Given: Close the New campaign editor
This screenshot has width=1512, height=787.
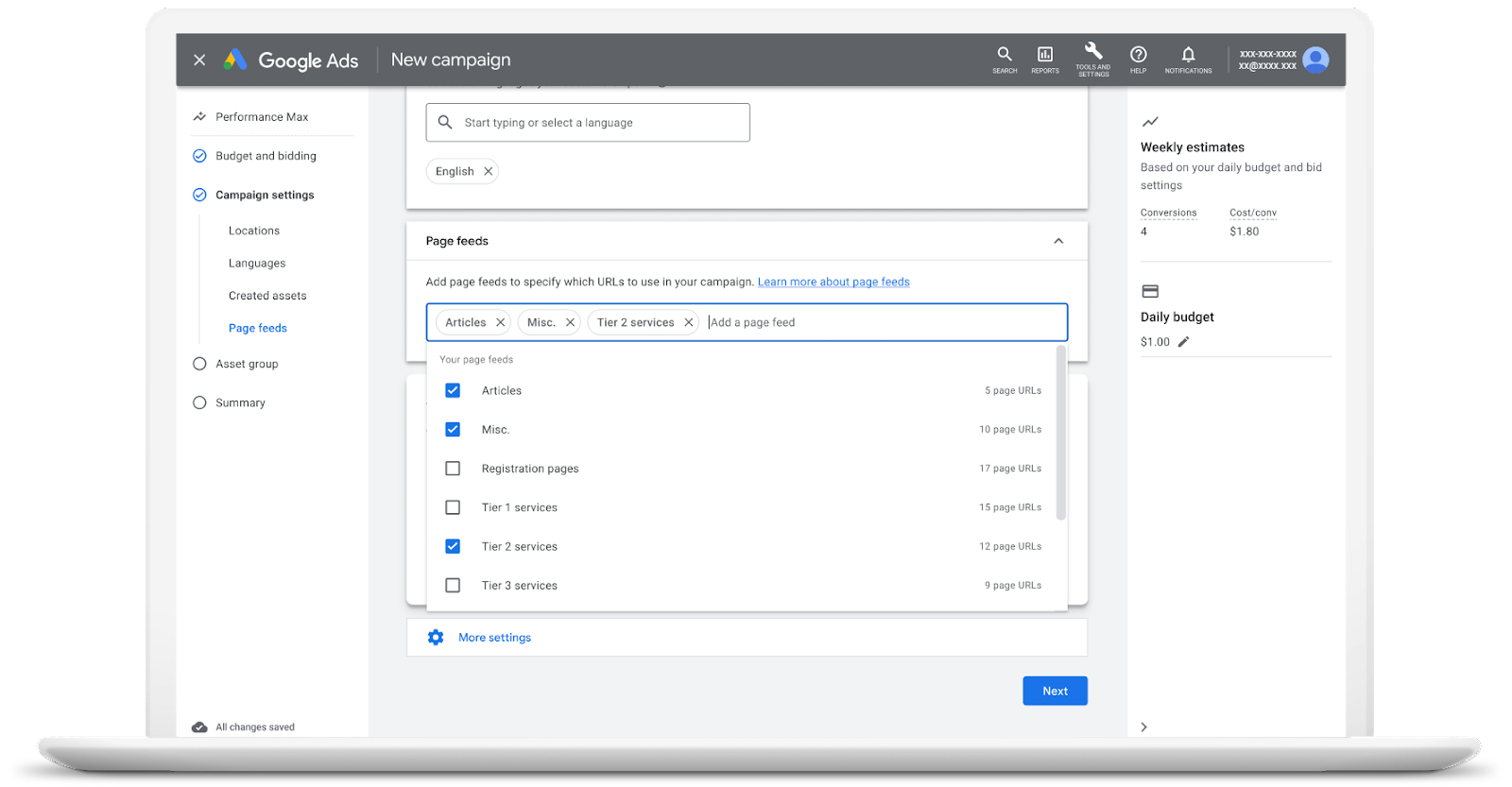Looking at the screenshot, I should pos(199,60).
